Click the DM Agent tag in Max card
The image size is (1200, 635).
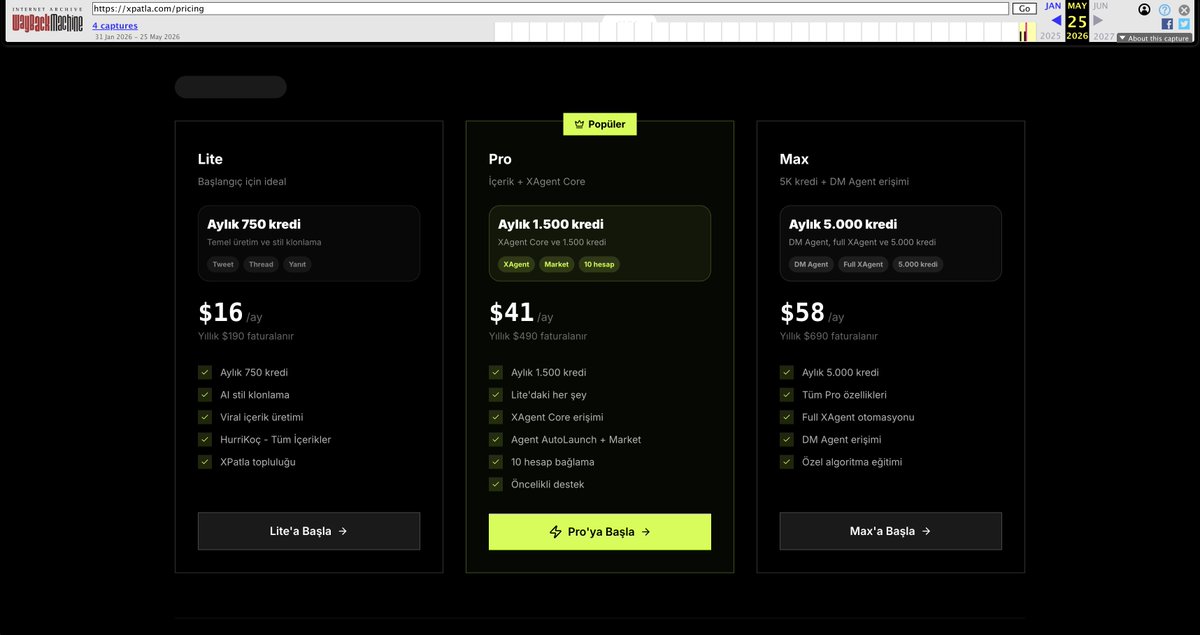[x=811, y=265]
